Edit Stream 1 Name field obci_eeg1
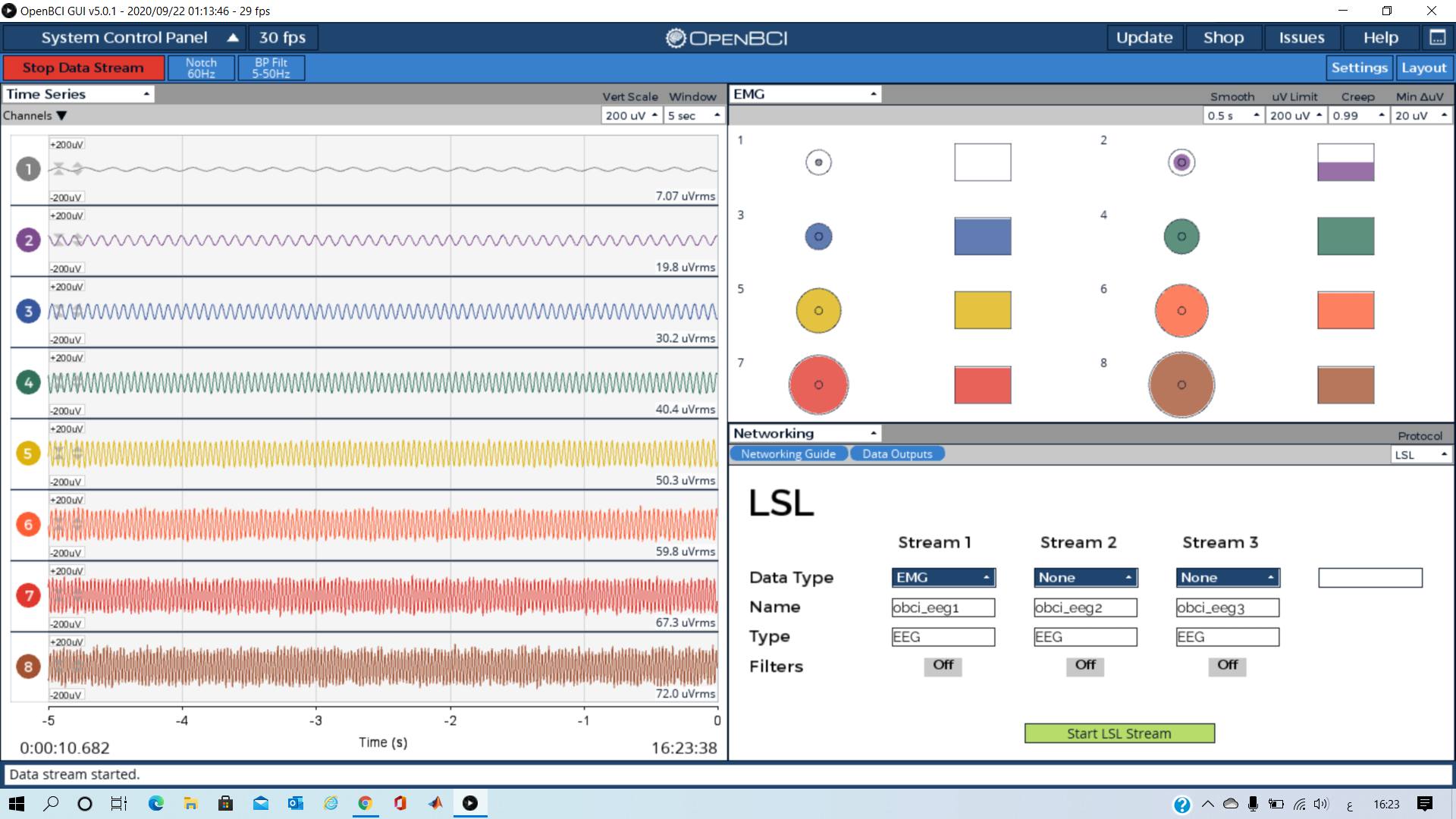The width and height of the screenshot is (1456, 819). pos(943,607)
